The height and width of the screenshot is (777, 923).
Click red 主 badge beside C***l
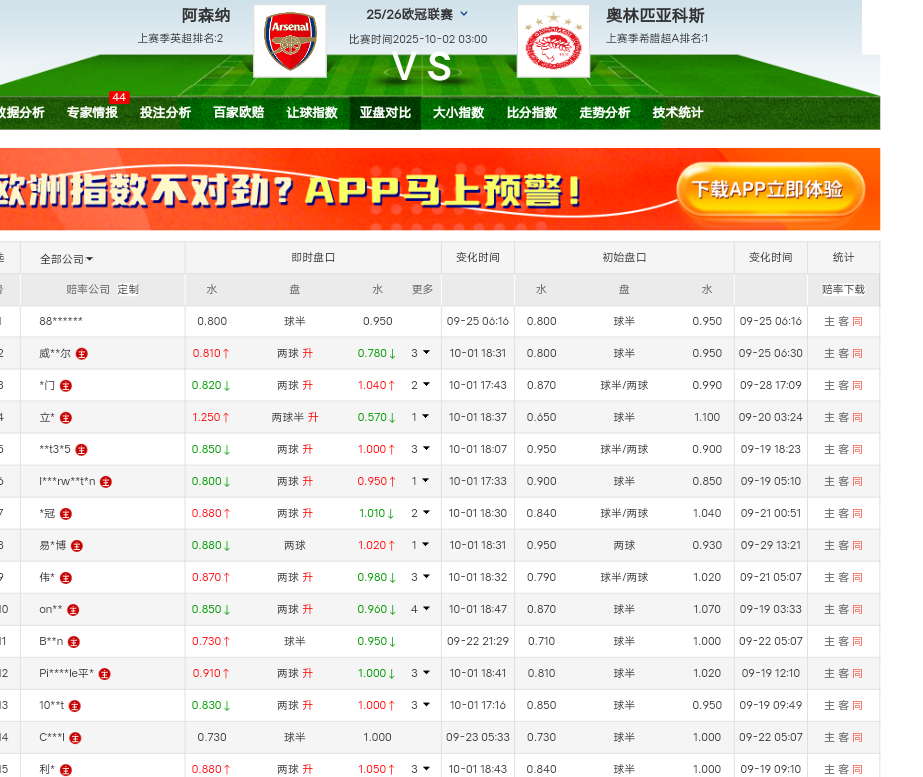tap(74, 738)
